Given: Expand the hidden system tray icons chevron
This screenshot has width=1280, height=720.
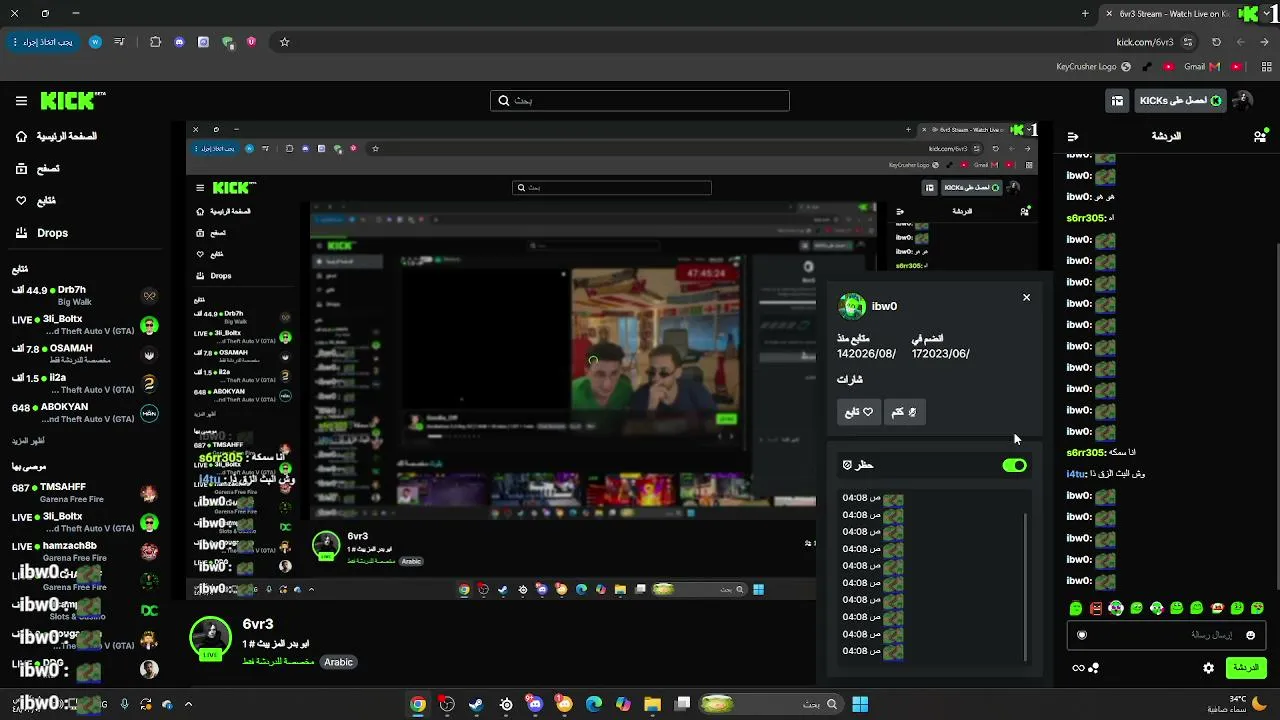Looking at the screenshot, I should [188, 704].
